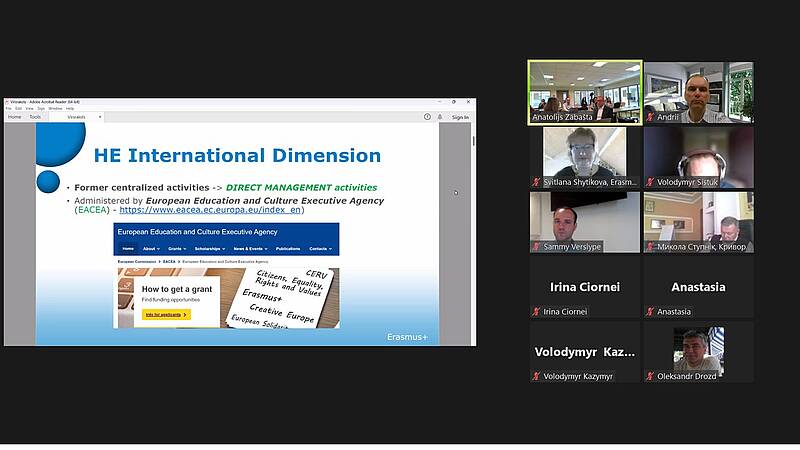
Task: Click muted mic icon next to Anastasia
Action: [650, 312]
